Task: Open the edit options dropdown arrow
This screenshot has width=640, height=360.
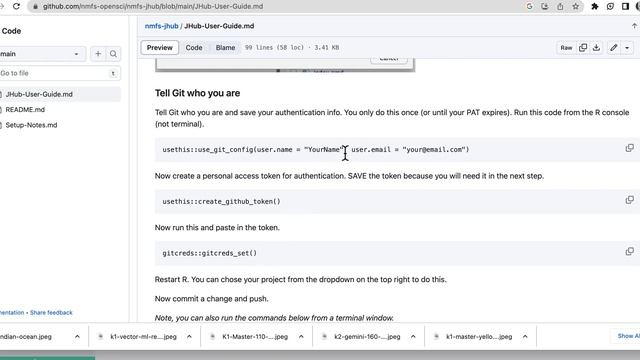Action: pos(627,48)
